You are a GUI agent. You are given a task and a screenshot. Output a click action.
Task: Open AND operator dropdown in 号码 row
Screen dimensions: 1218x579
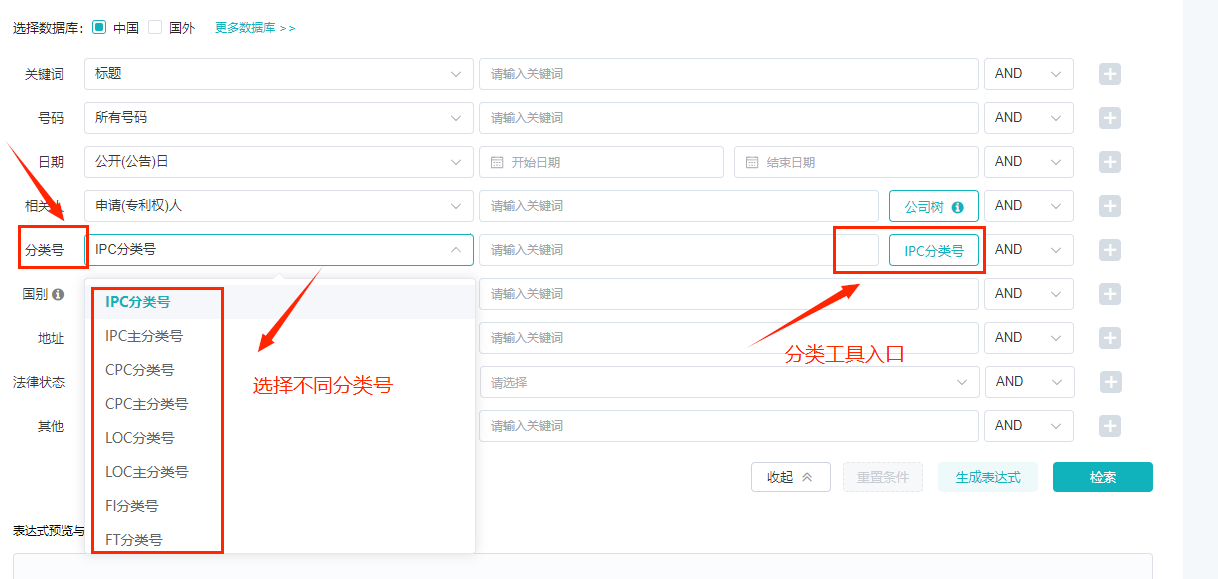coord(1029,118)
